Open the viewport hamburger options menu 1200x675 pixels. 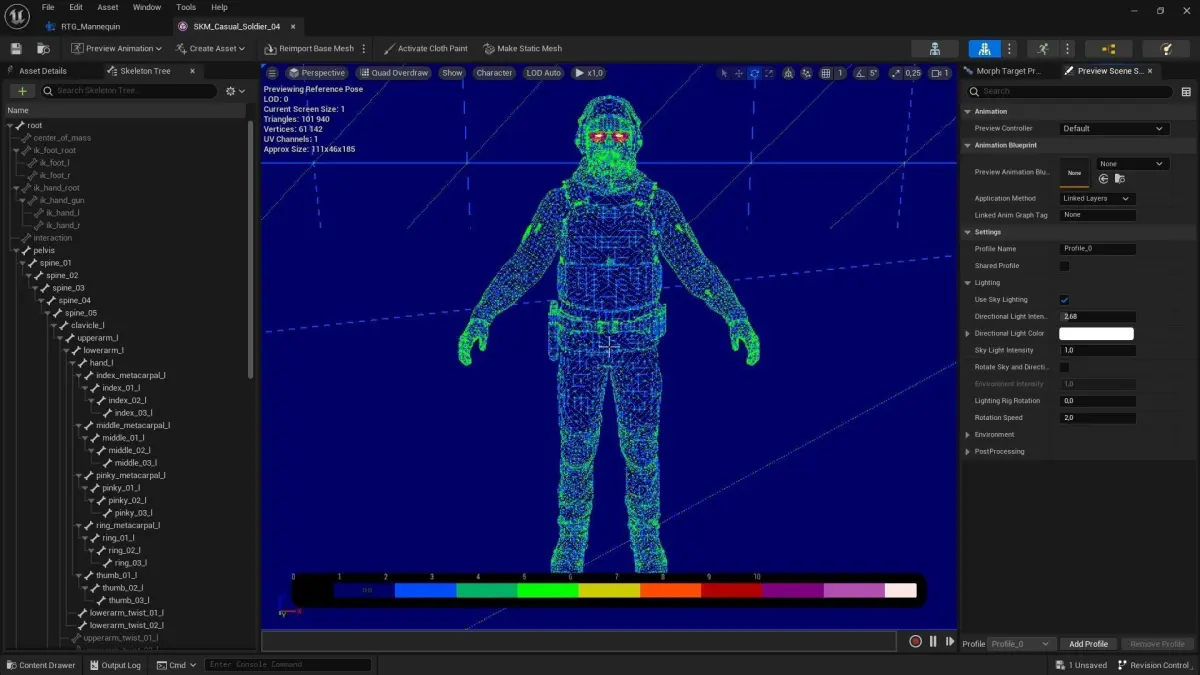point(272,73)
